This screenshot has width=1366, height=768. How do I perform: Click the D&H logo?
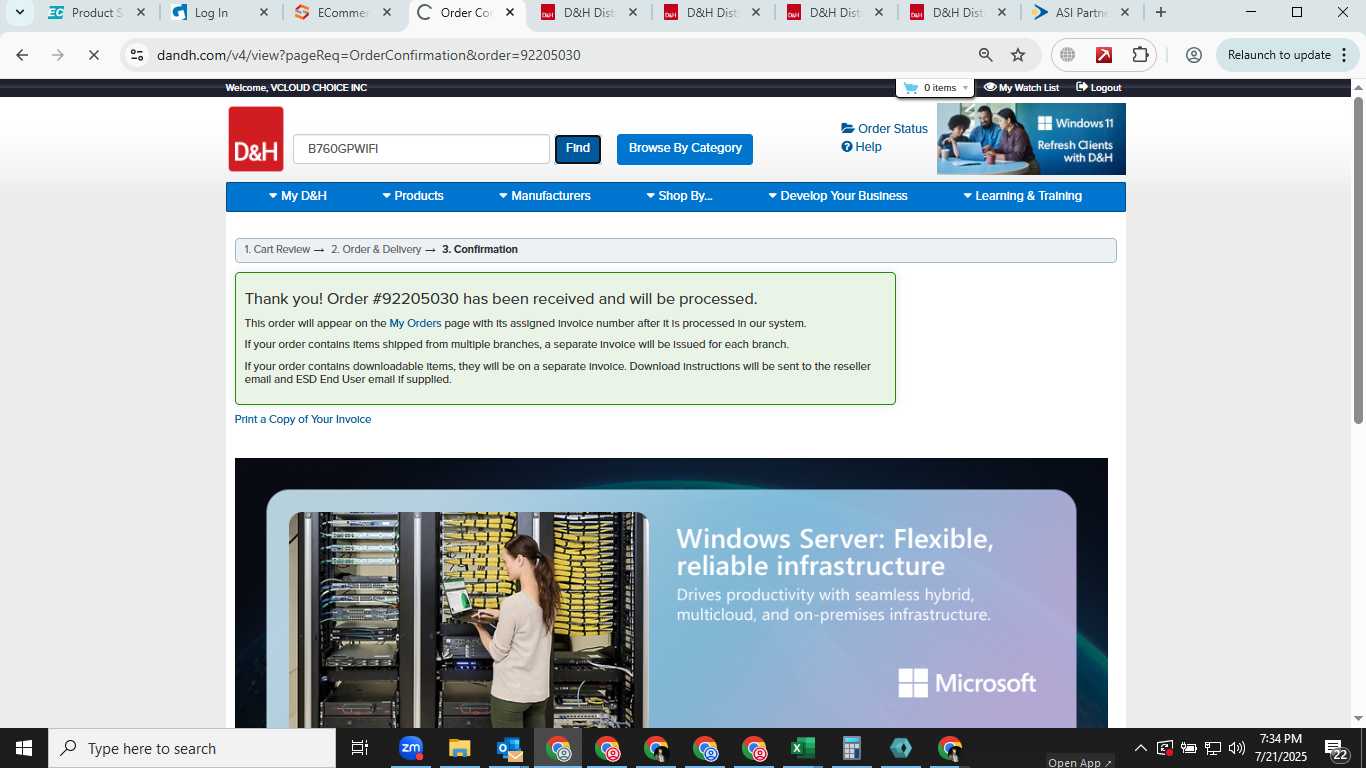(256, 139)
